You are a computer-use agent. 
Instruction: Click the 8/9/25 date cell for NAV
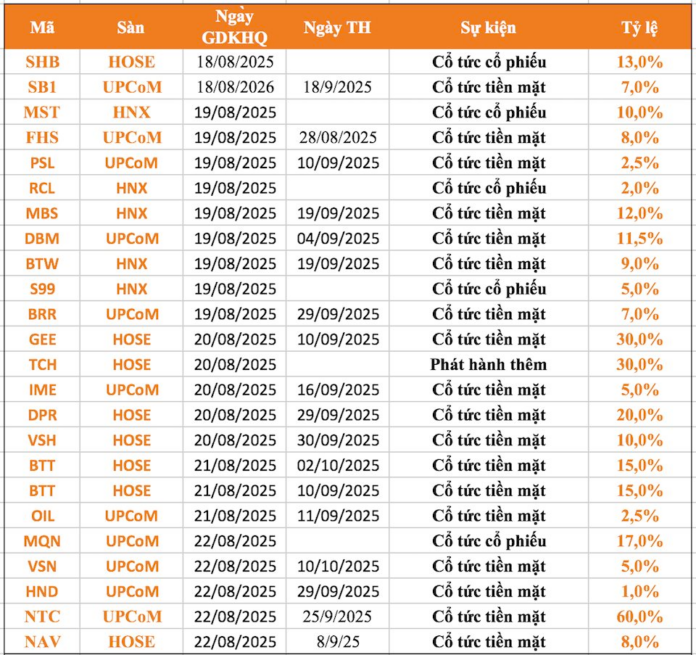coord(337,642)
